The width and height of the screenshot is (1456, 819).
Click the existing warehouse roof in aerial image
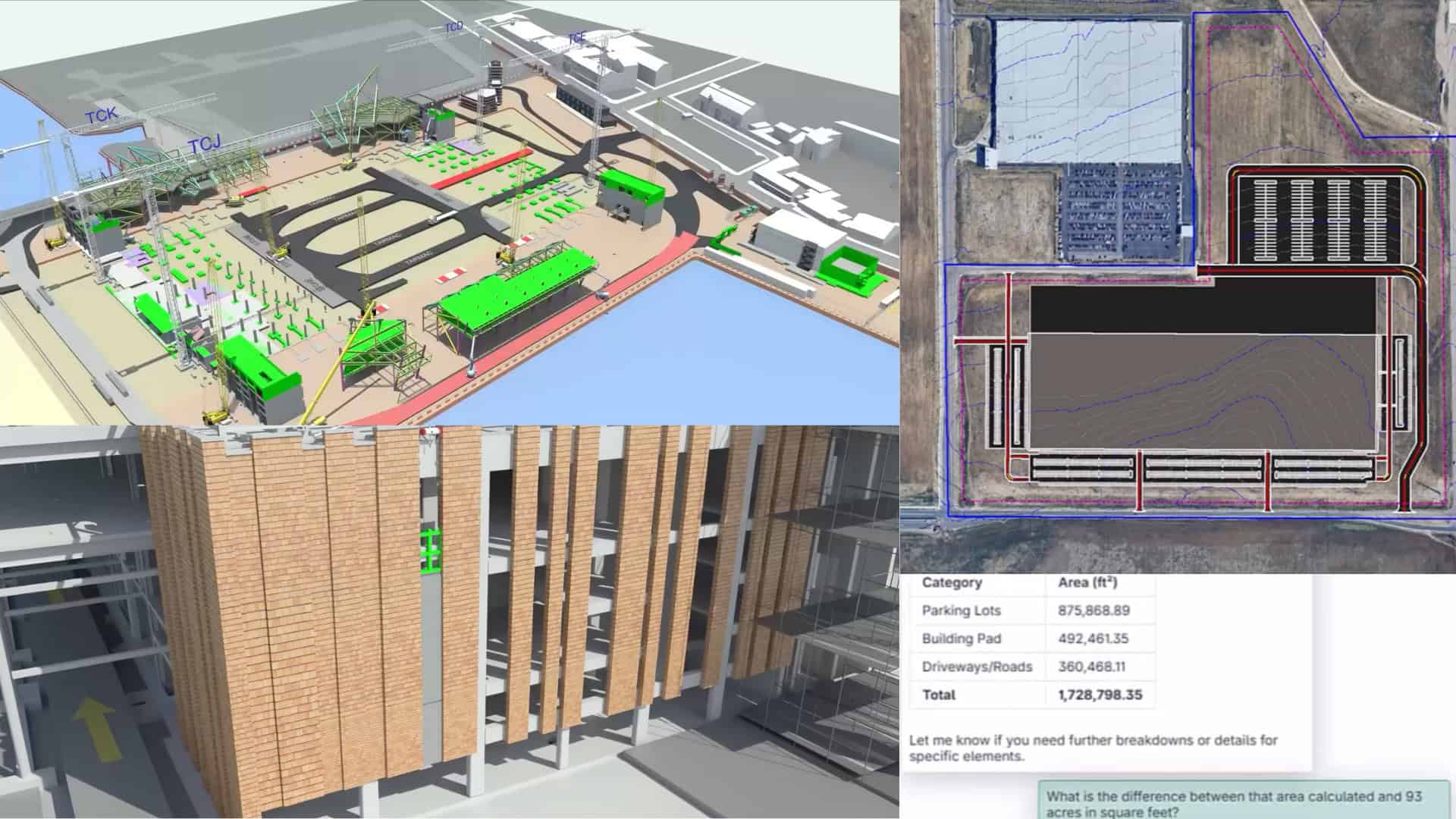1088,91
